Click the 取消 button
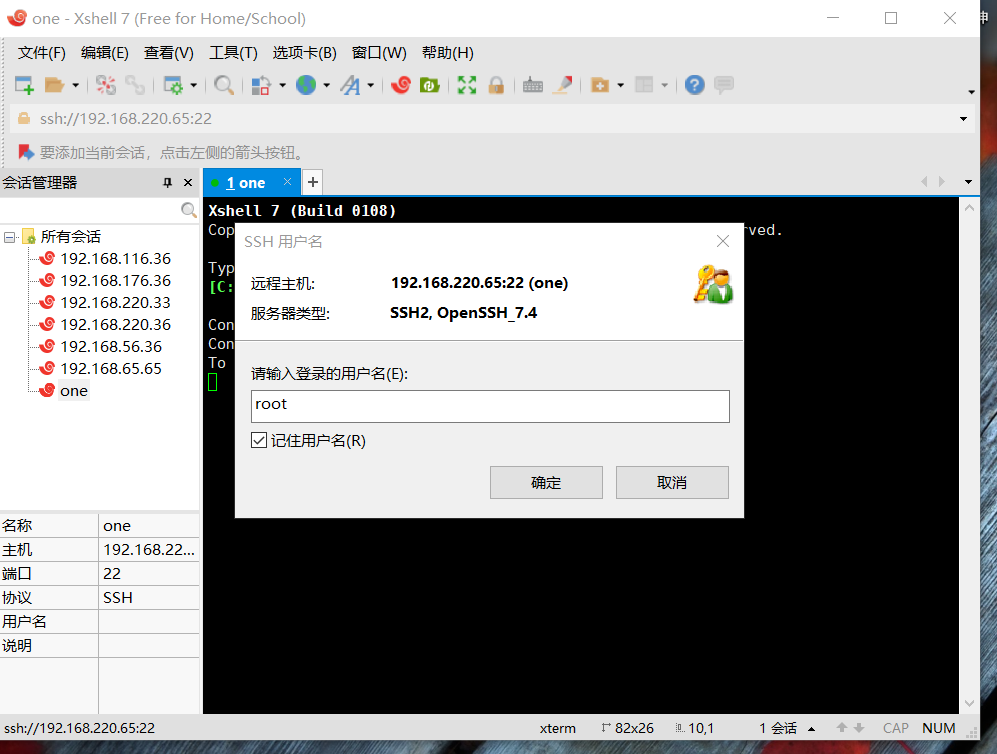The width and height of the screenshot is (997, 754). tap(672, 483)
